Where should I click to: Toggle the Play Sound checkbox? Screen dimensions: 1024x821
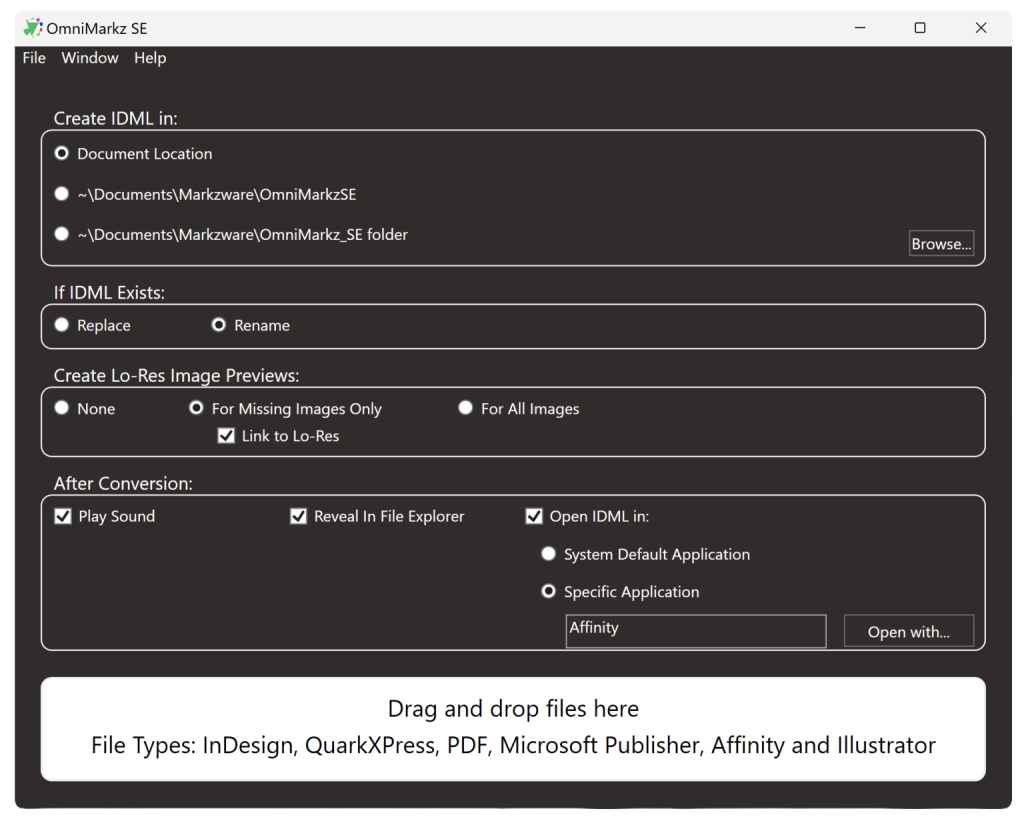tap(63, 517)
